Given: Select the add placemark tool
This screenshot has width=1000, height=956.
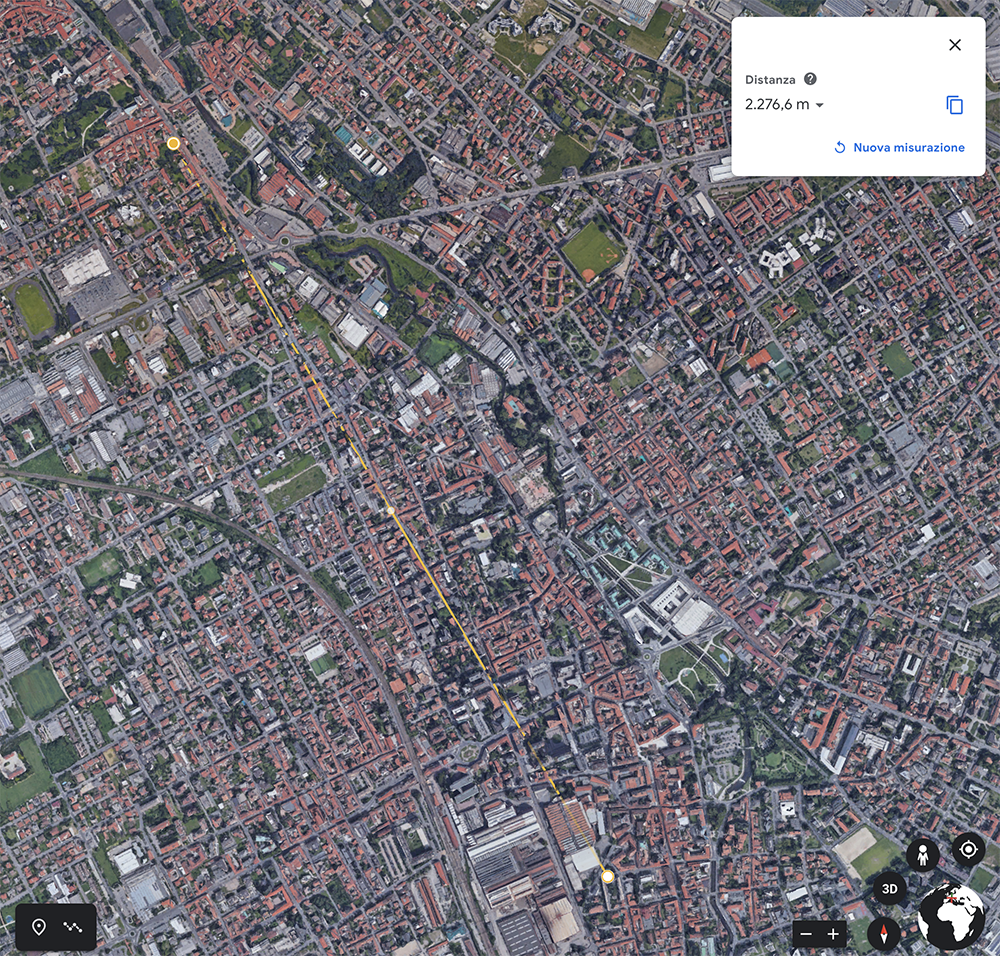Looking at the screenshot, I should [39, 927].
